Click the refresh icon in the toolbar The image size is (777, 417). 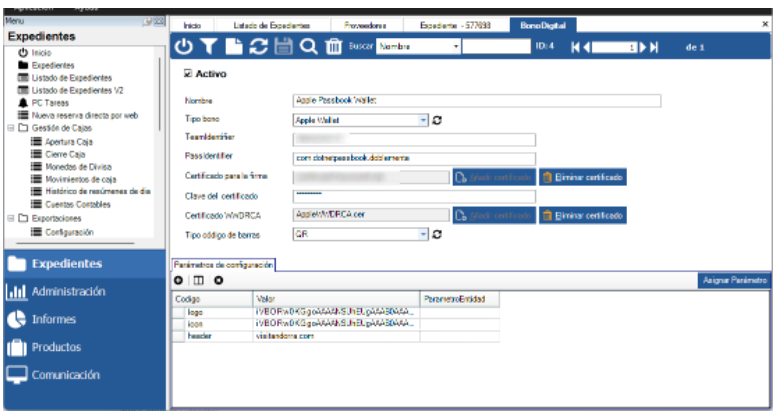257,46
